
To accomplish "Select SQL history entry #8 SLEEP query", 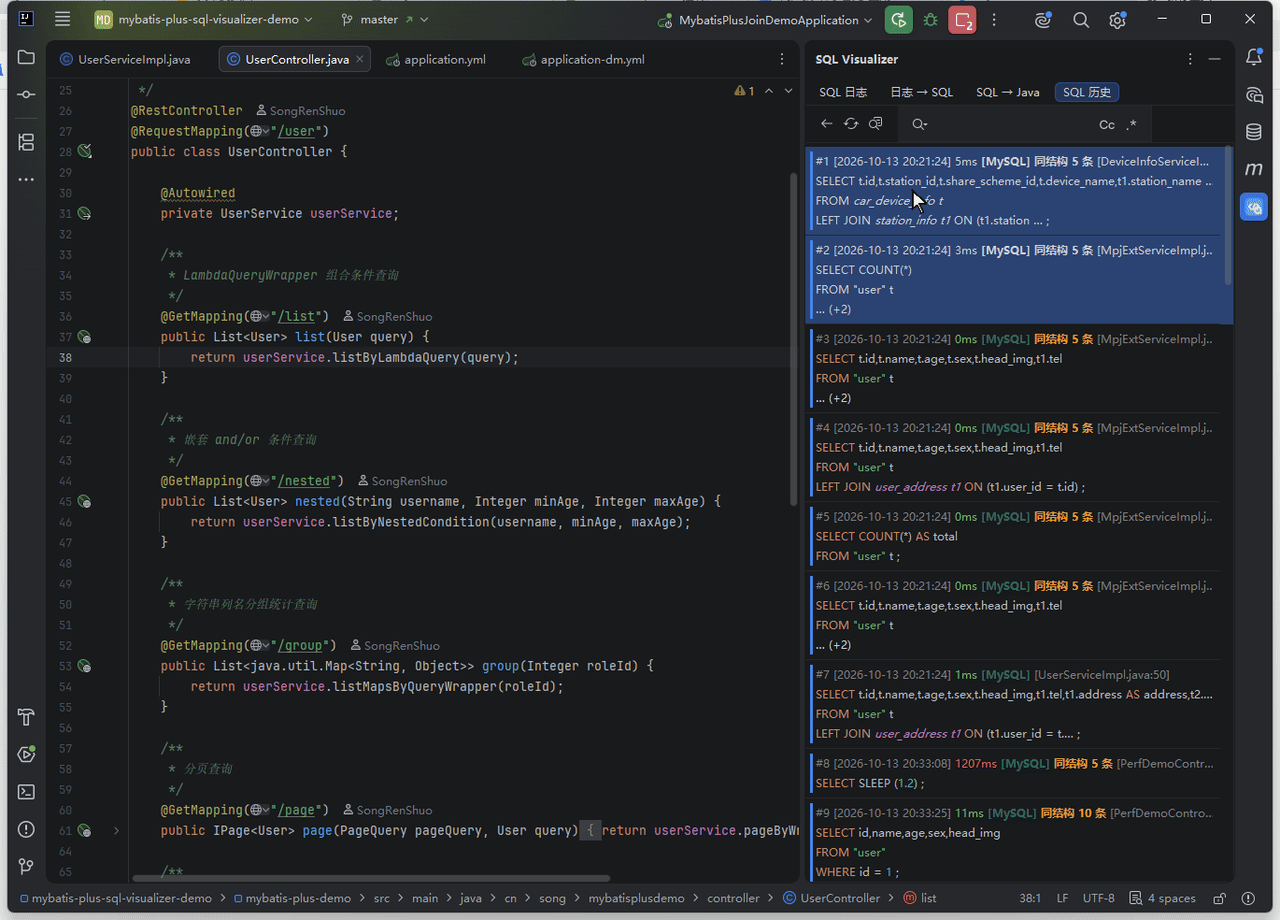I will tap(1016, 773).
